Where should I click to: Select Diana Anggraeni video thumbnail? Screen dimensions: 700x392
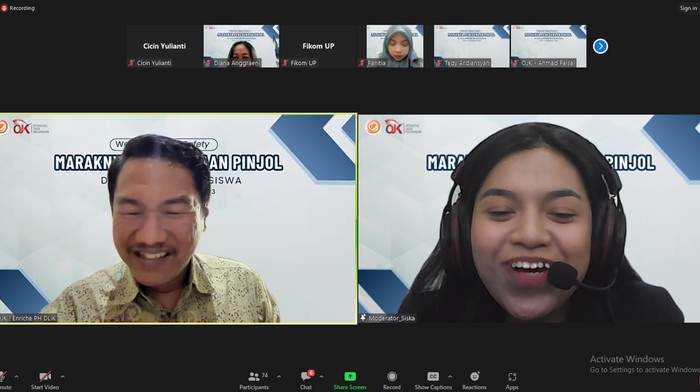241,46
